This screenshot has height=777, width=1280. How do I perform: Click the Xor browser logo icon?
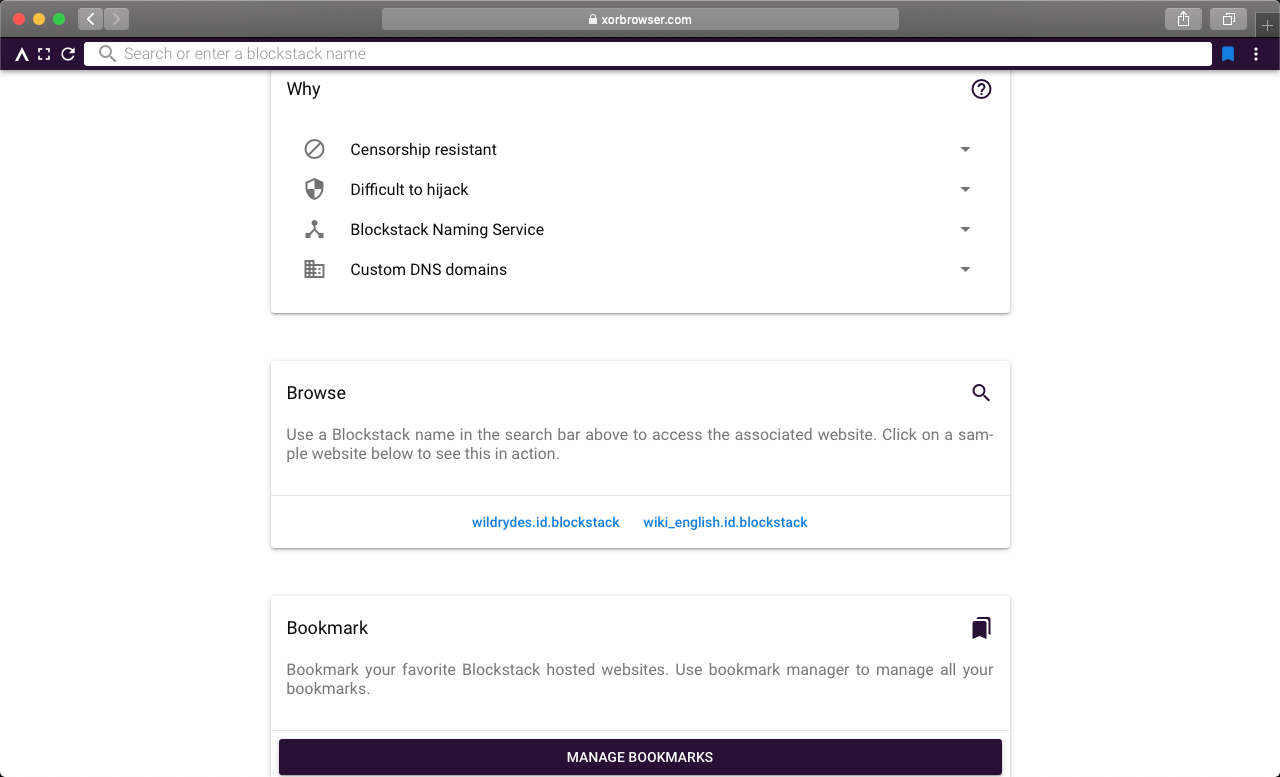click(21, 54)
